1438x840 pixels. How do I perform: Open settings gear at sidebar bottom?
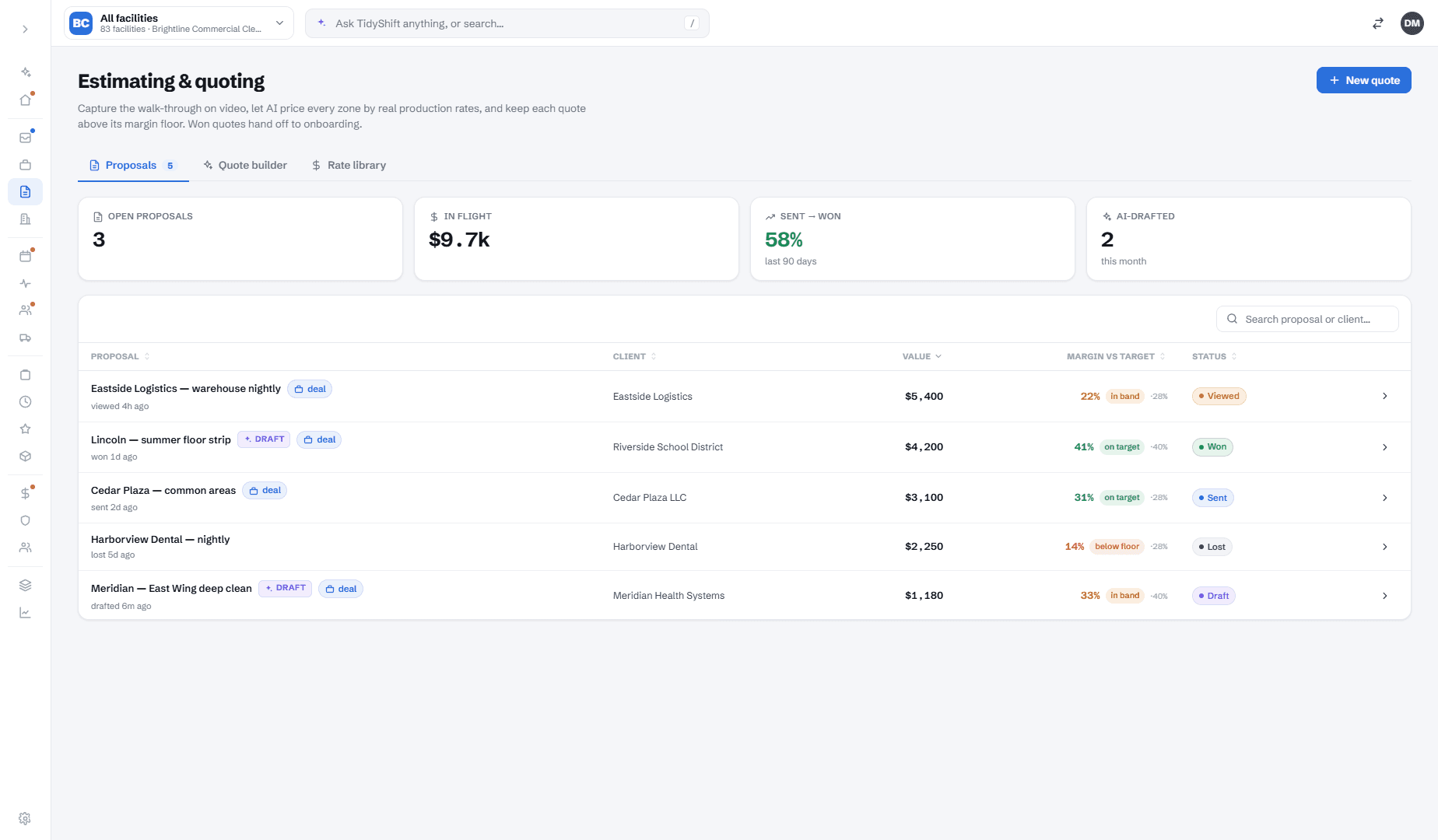click(x=25, y=818)
